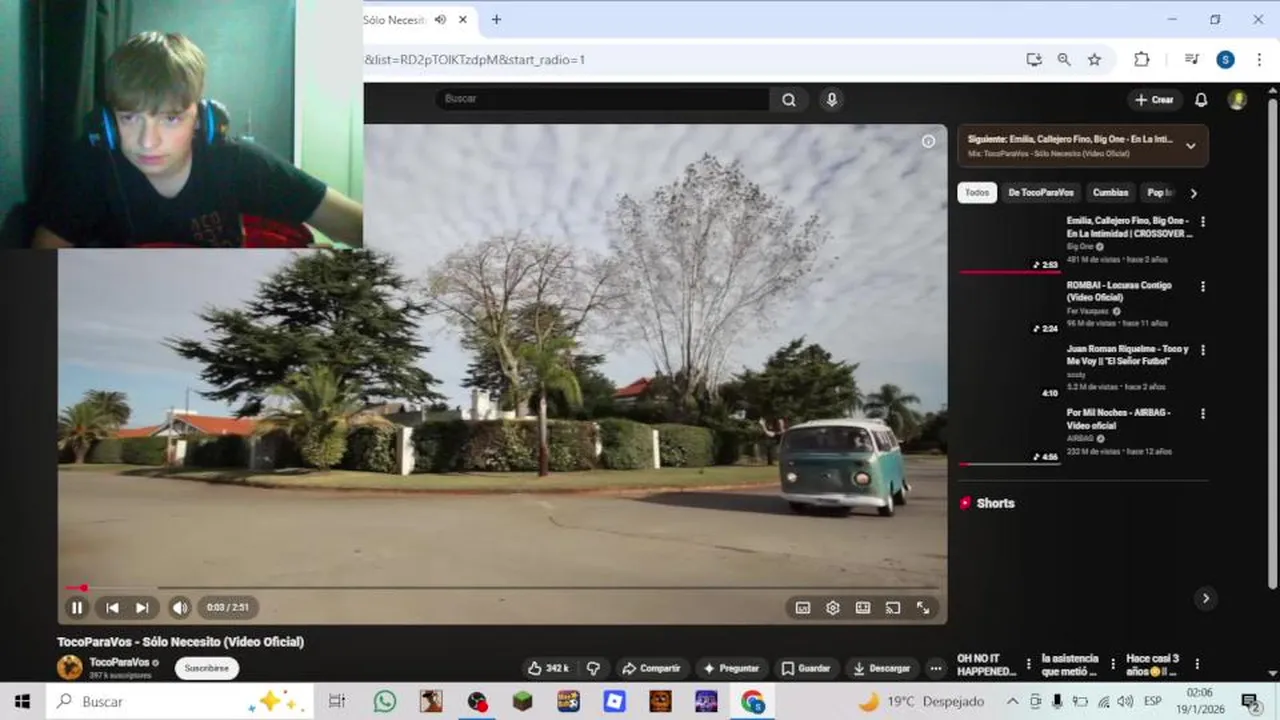Click the Compartir share button
Viewport: 1280px width, 720px height.
(650, 668)
